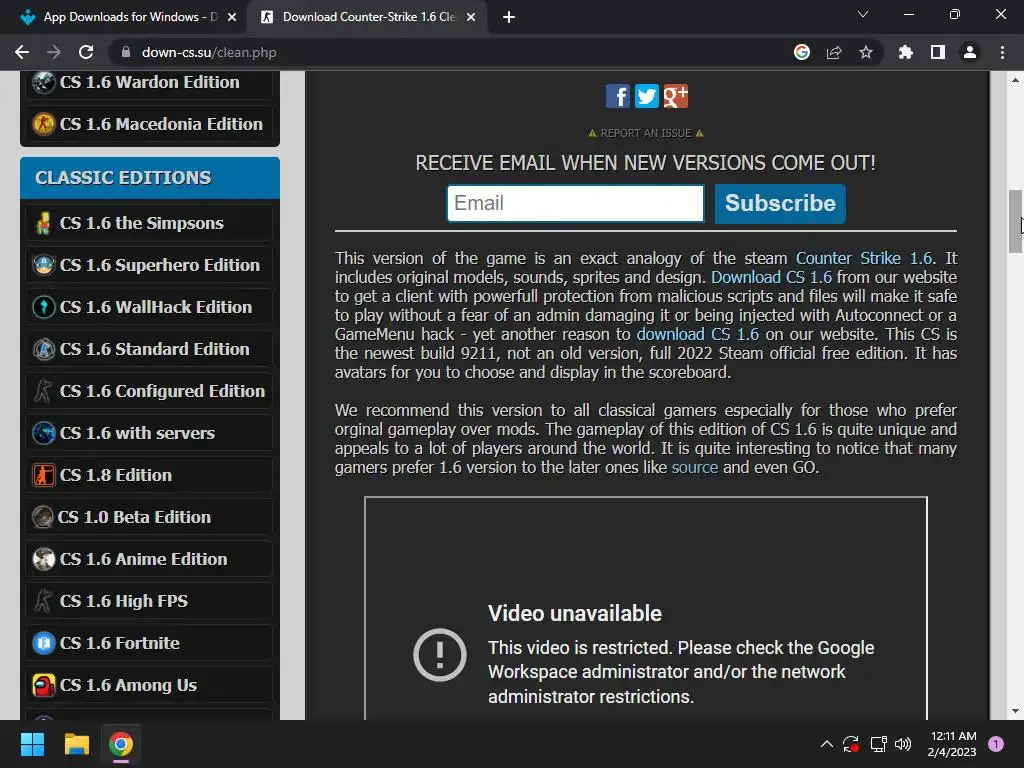The height and width of the screenshot is (768, 1024).
Task: Open the Chrome extensions puzzle icon
Action: 906,52
